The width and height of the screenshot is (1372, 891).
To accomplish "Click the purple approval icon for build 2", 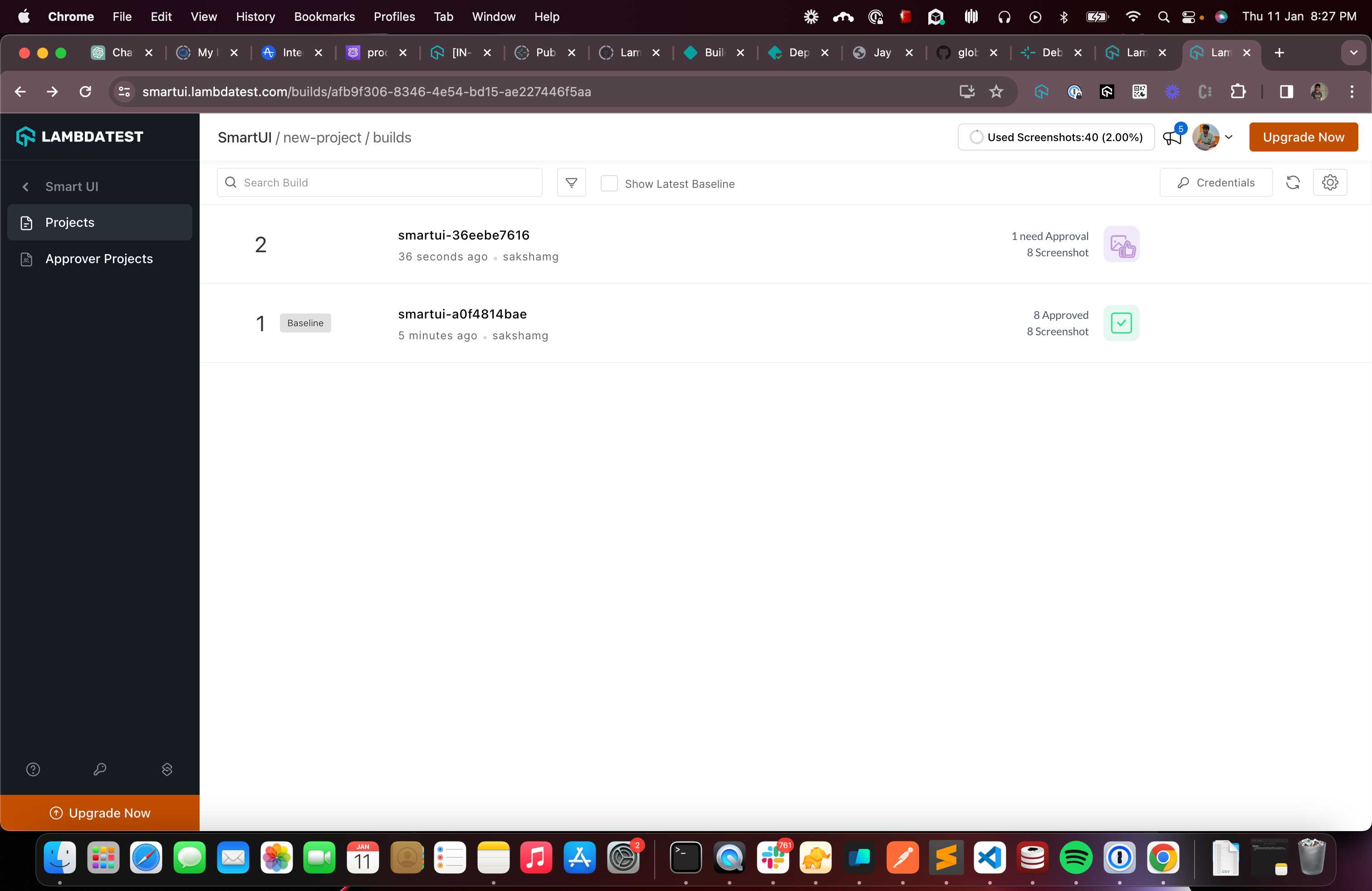I will [x=1121, y=245].
